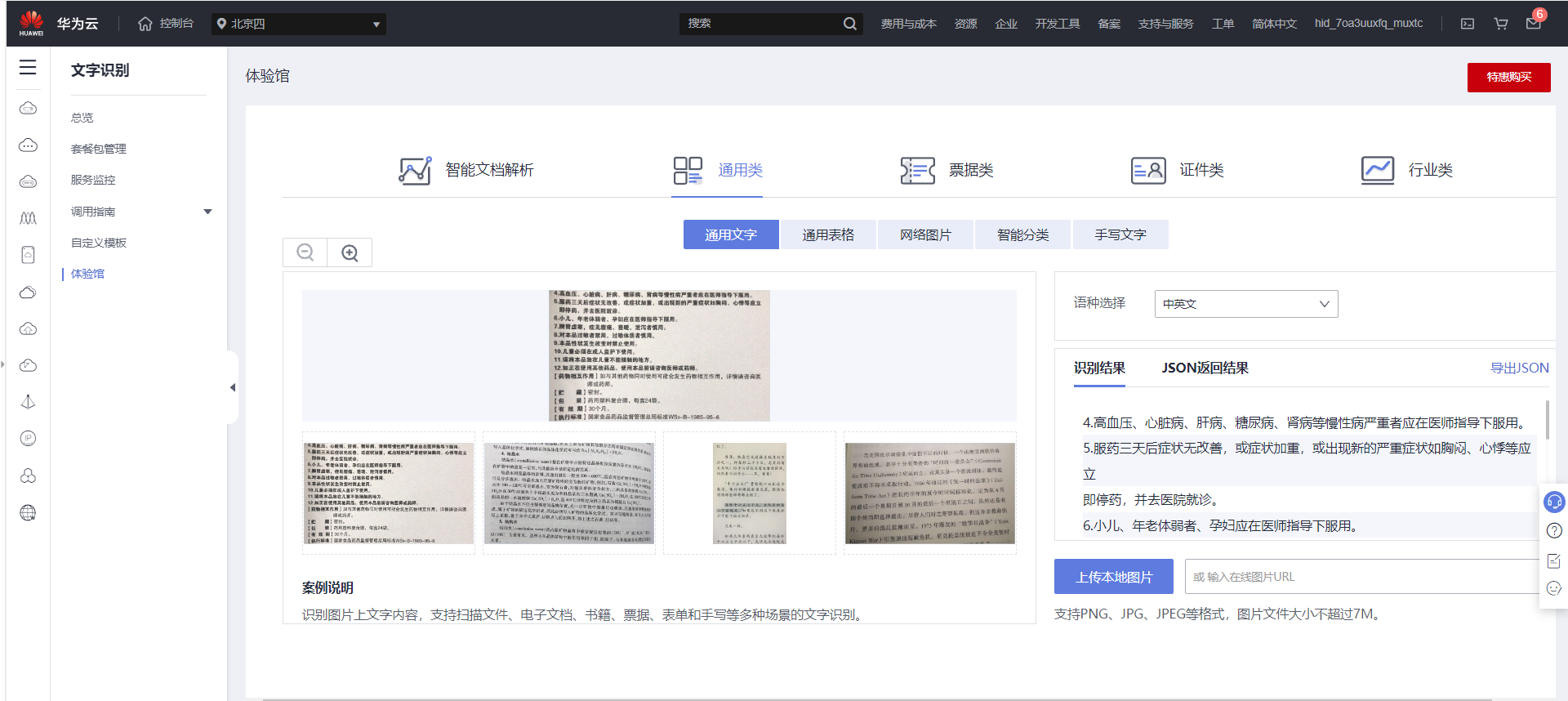Image resolution: width=1568 pixels, height=701 pixels.
Task: Open 备案 menu
Action: click(1109, 24)
